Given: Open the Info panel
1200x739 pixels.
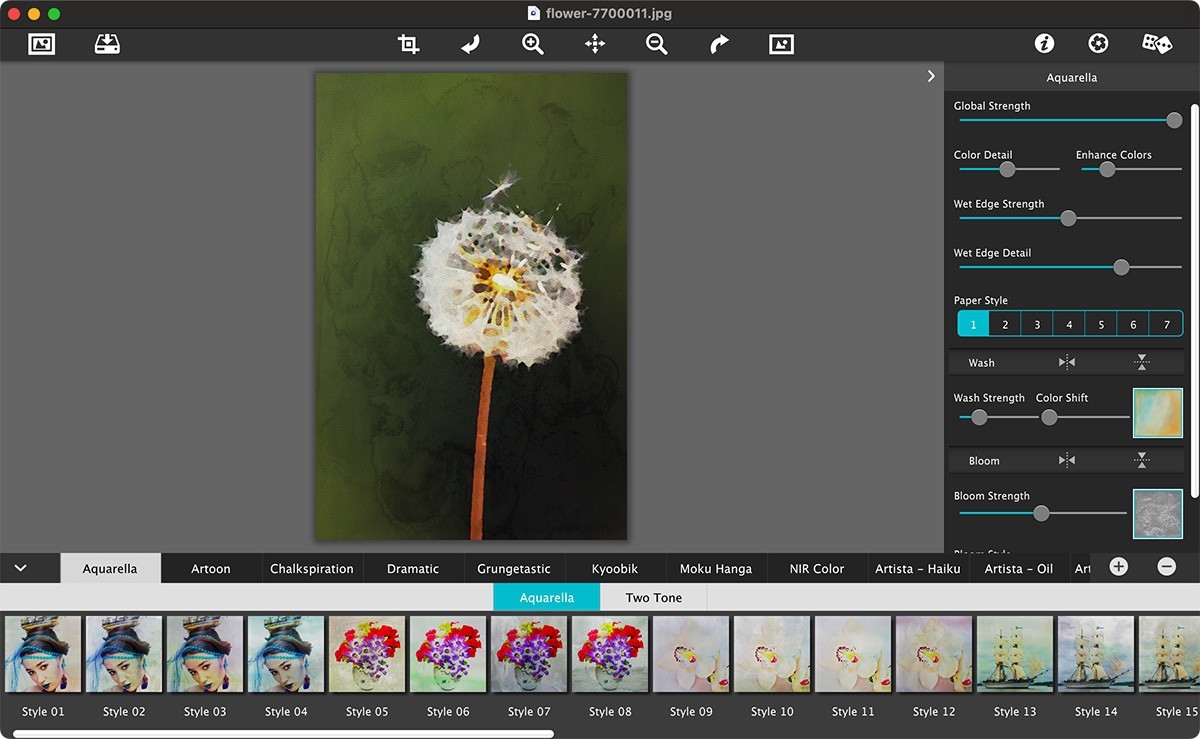Looking at the screenshot, I should [1044, 43].
